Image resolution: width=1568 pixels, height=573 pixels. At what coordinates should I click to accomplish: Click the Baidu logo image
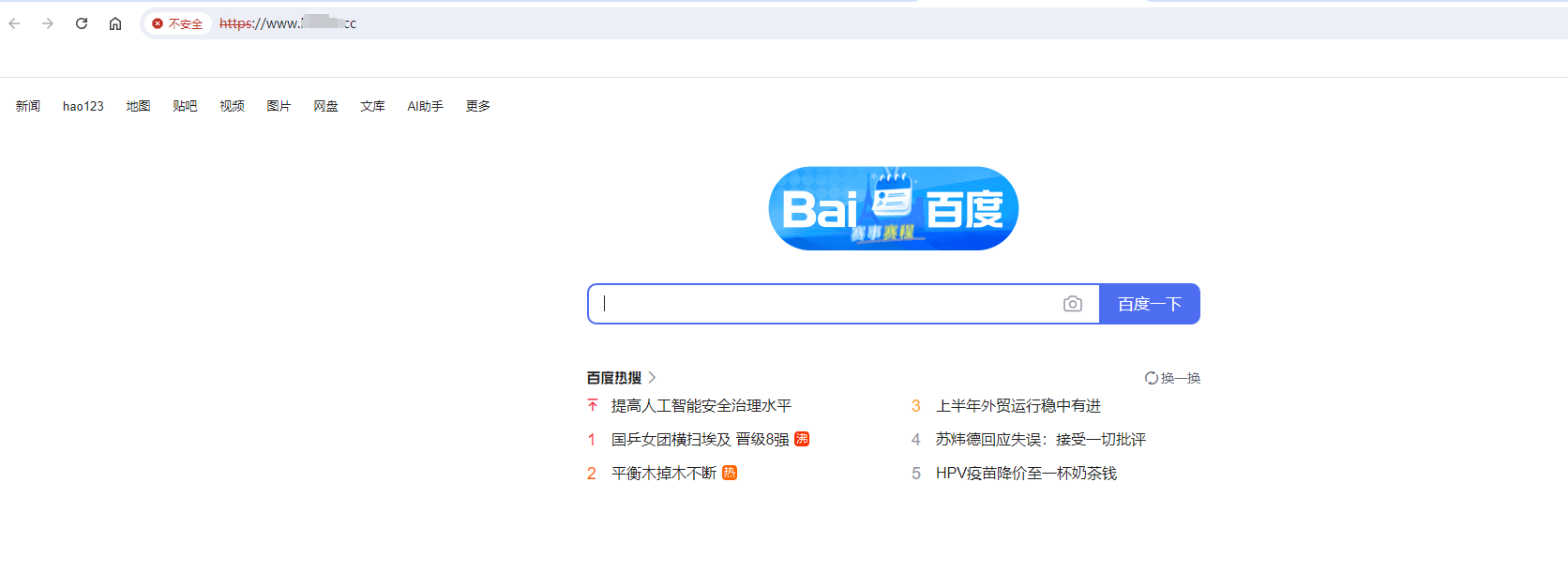(893, 208)
